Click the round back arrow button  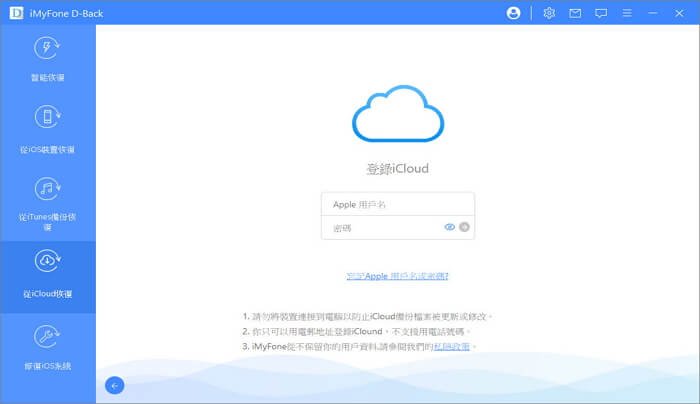click(x=114, y=385)
